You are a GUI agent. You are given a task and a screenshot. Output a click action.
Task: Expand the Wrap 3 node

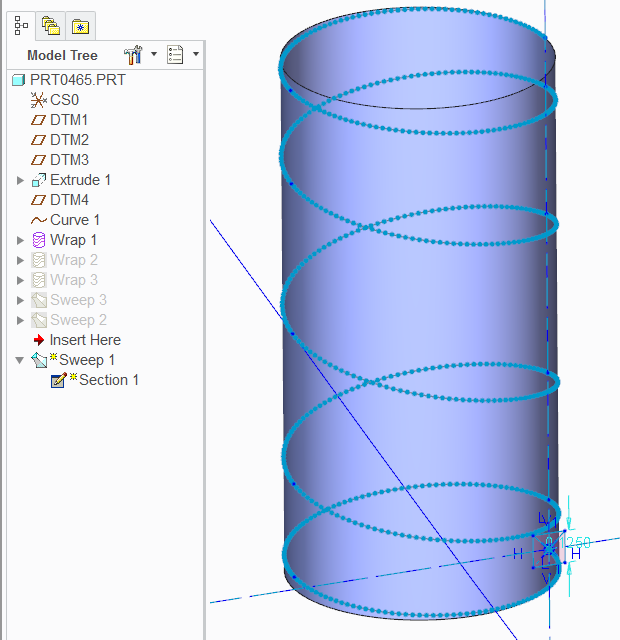[20, 280]
